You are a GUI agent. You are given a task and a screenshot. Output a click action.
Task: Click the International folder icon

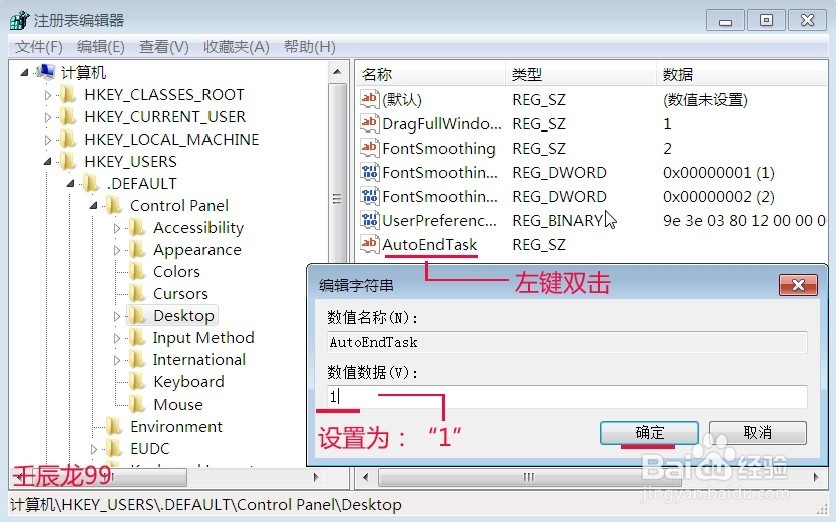137,360
